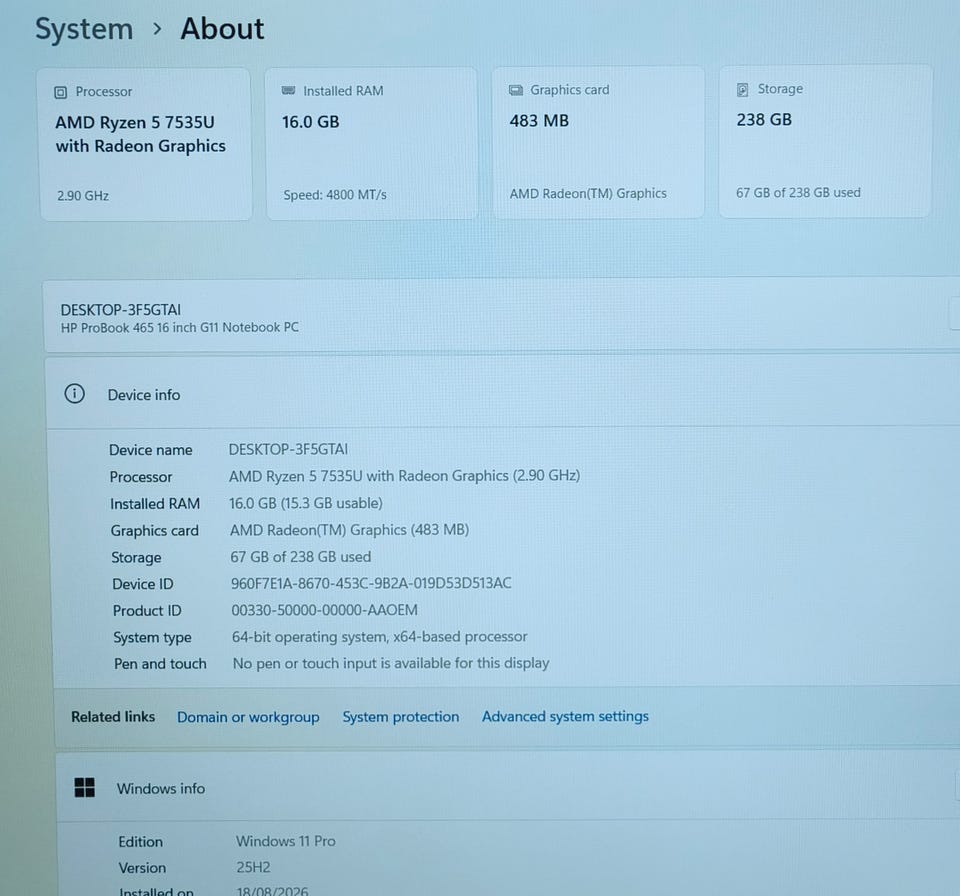The width and height of the screenshot is (960, 896).
Task: Select the 64-bit operating system value
Action: tap(379, 637)
